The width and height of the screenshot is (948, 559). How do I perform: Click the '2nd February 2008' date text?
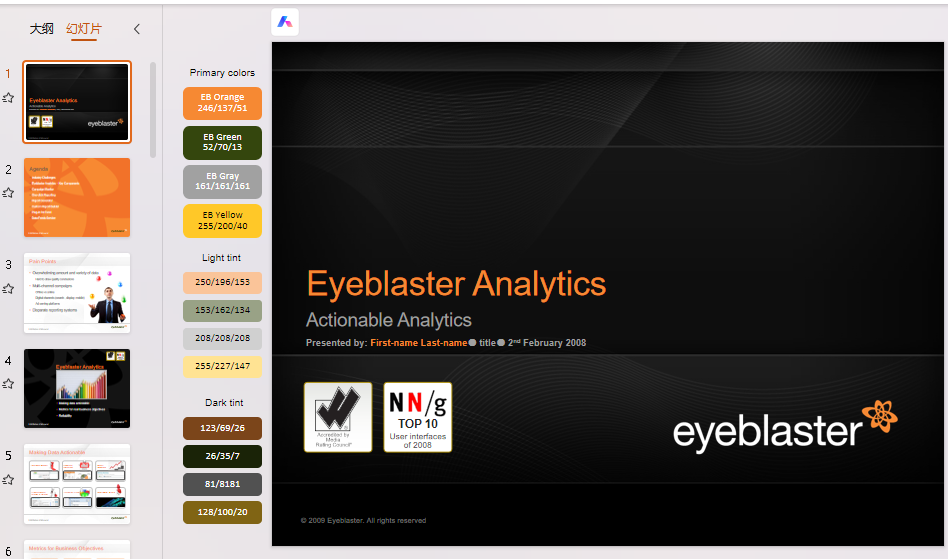(x=547, y=343)
